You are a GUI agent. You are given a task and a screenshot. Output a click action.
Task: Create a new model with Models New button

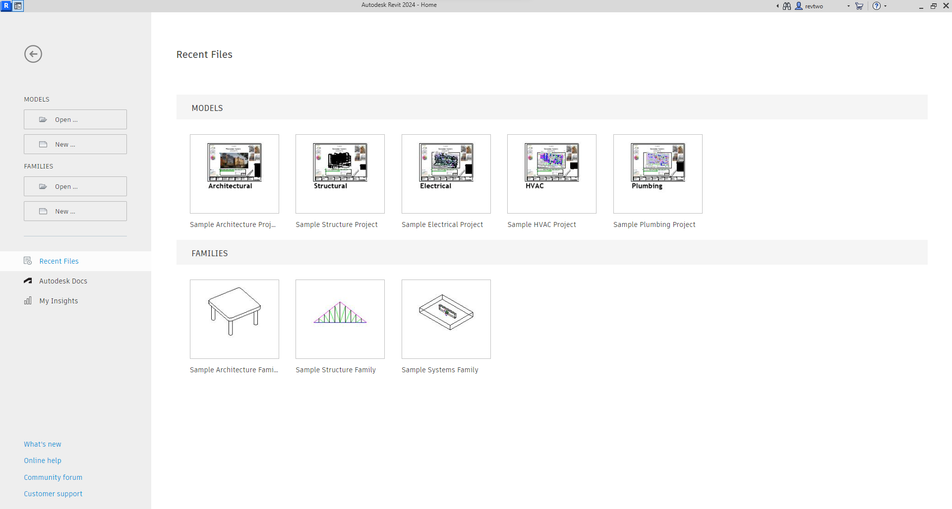(x=75, y=145)
